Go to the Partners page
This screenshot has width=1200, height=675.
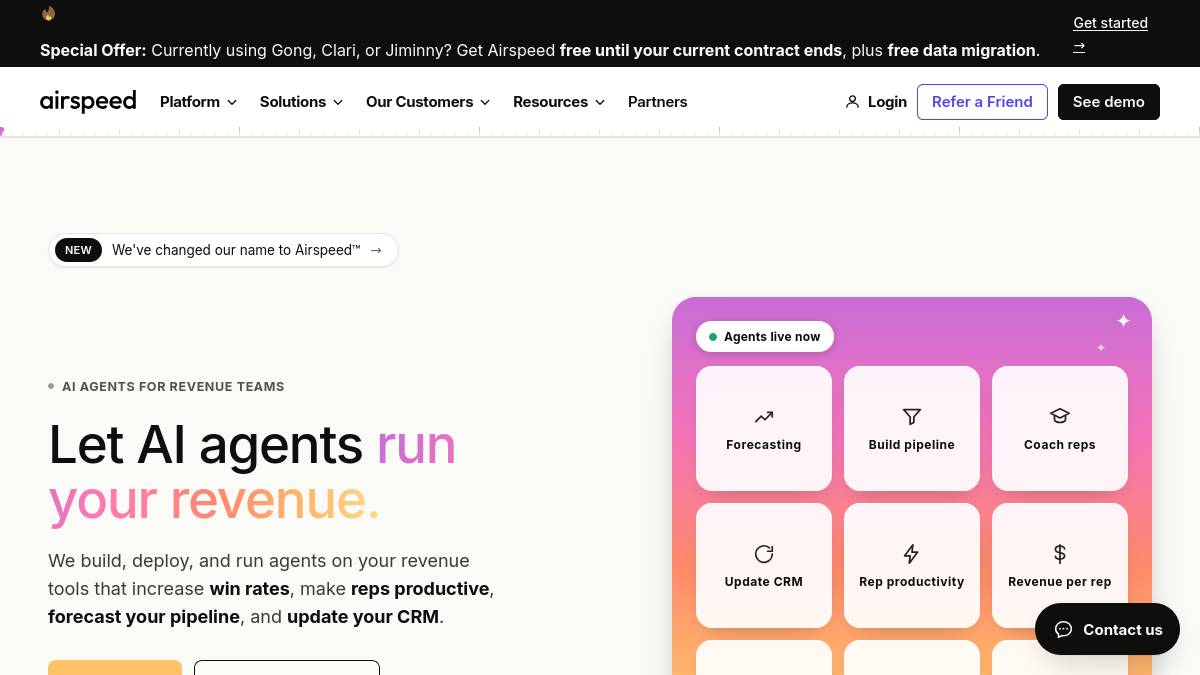click(657, 102)
